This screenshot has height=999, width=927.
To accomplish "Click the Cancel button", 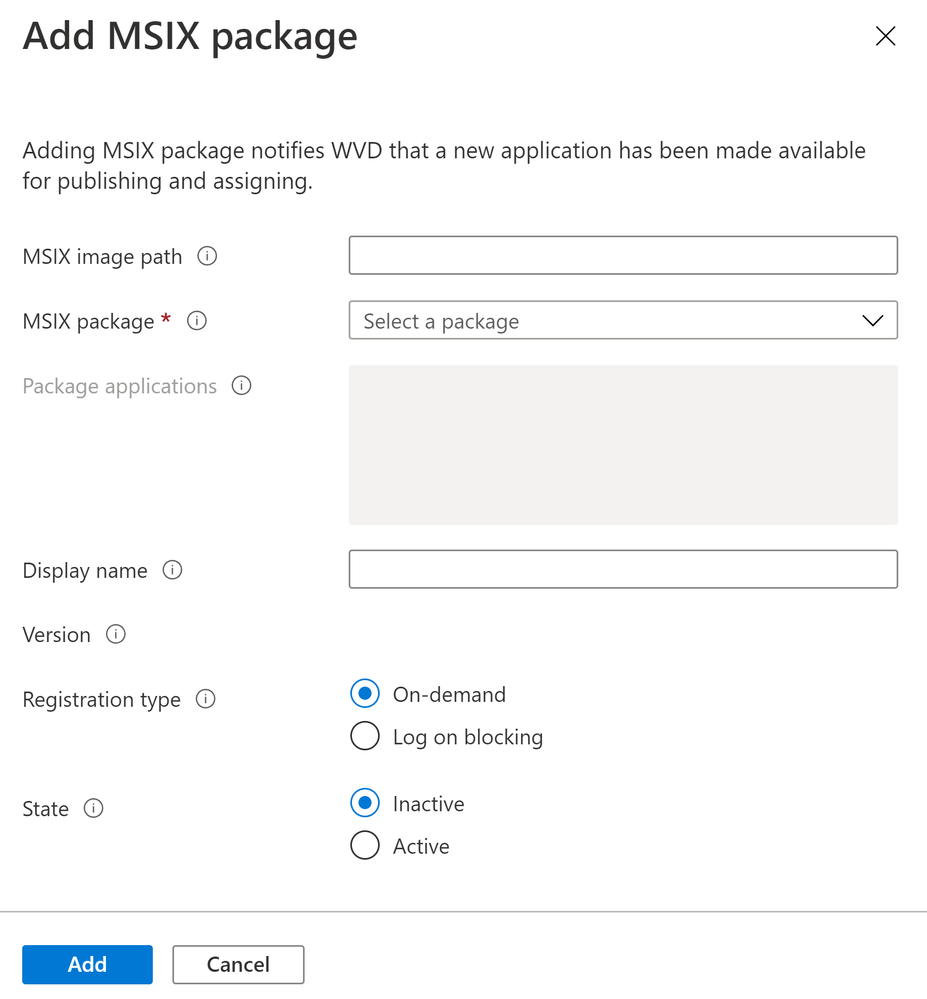I will (x=238, y=964).
